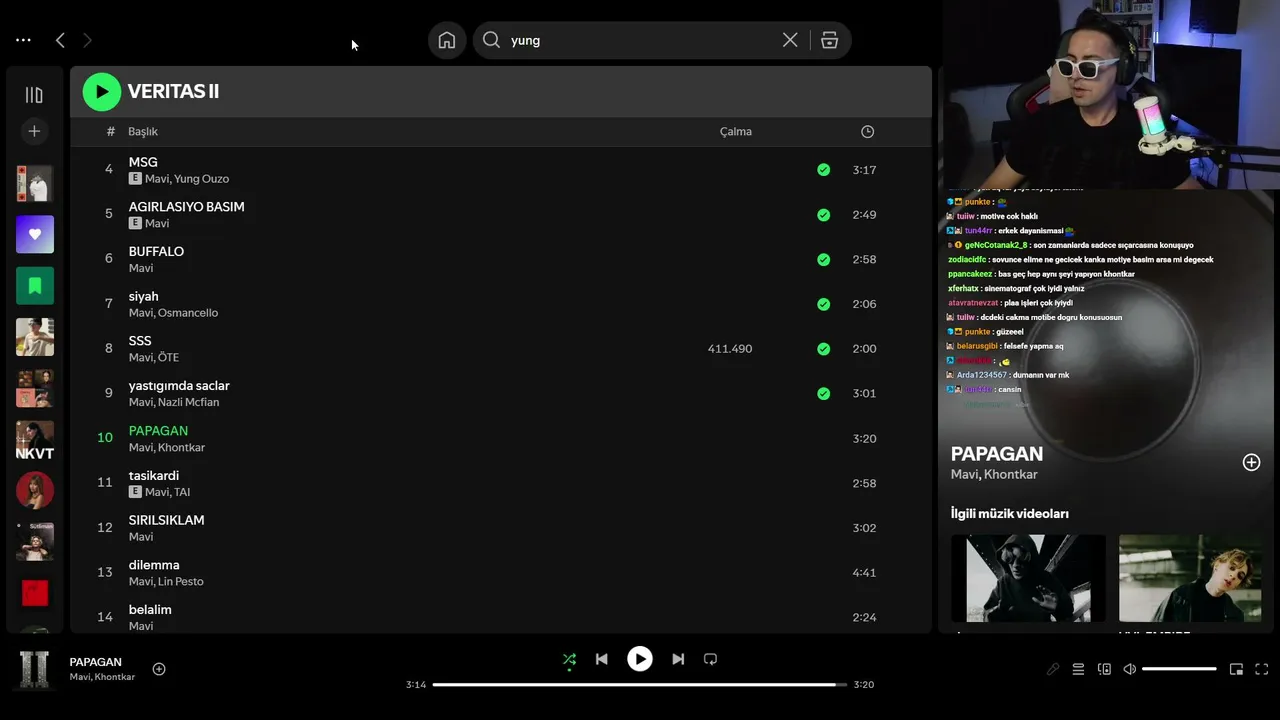Open the NKVT thumbnail in sidebar

tap(35, 440)
